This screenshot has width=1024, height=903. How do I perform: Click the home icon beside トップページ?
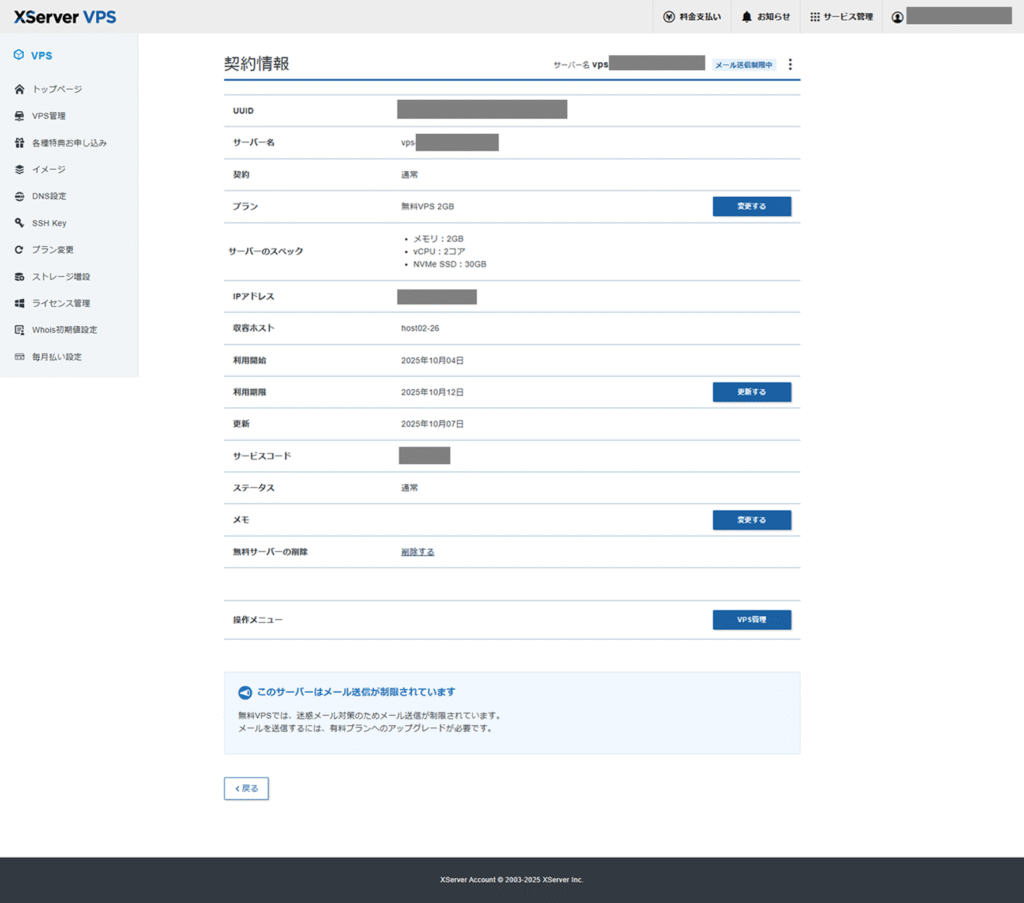(x=19, y=89)
